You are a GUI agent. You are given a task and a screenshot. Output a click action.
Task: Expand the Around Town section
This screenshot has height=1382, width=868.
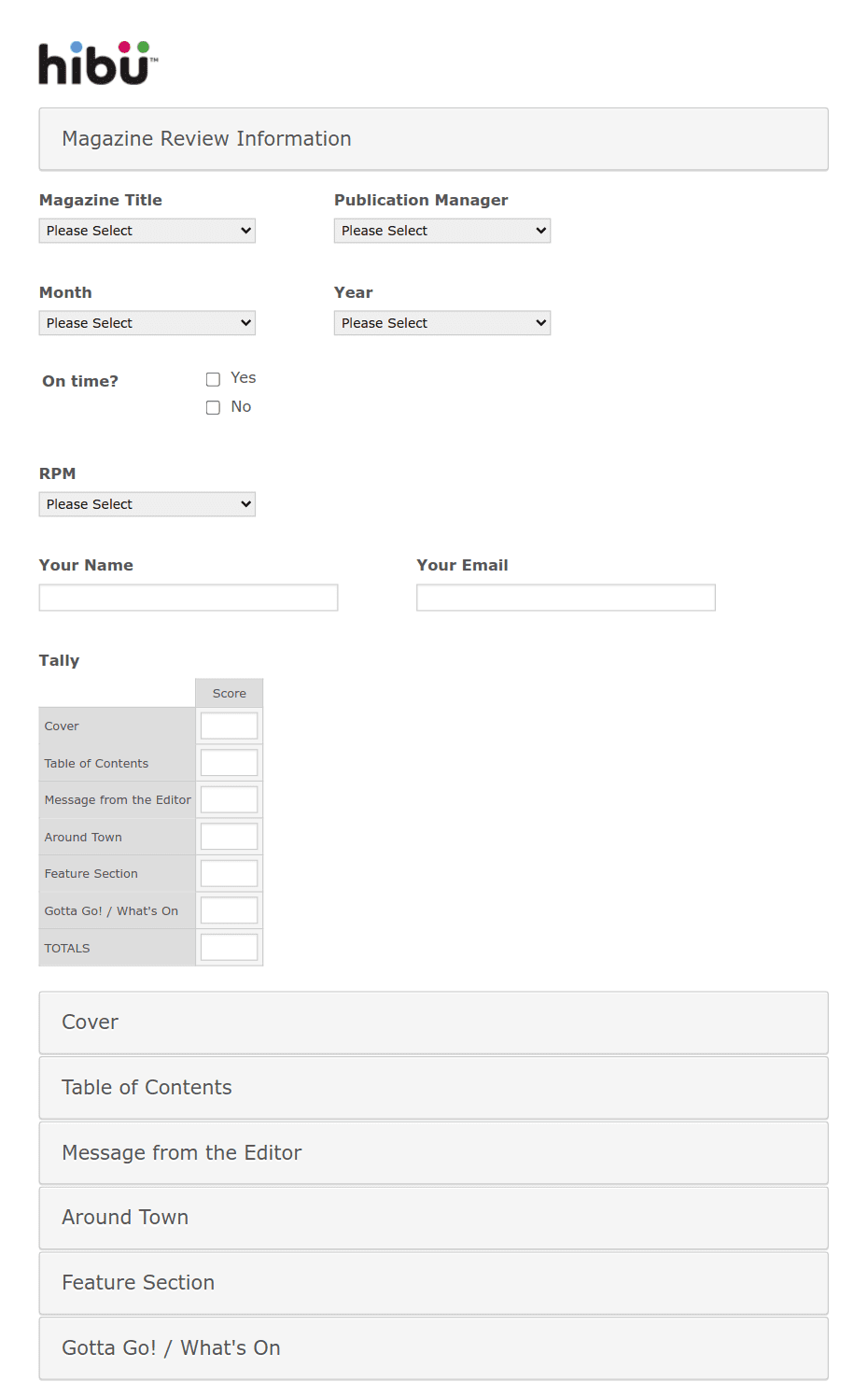[433, 1218]
